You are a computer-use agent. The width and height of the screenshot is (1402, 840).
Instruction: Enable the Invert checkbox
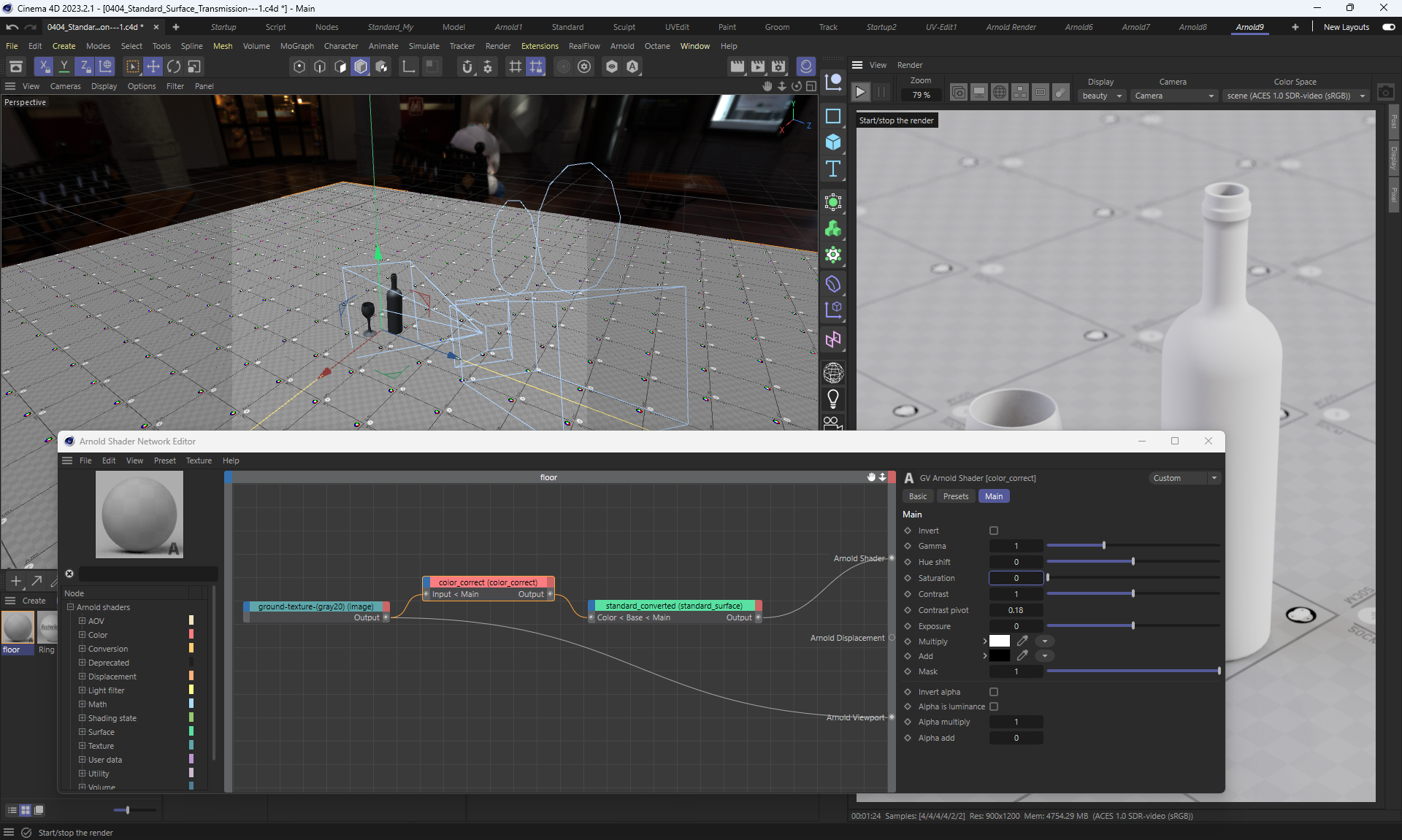point(994,531)
